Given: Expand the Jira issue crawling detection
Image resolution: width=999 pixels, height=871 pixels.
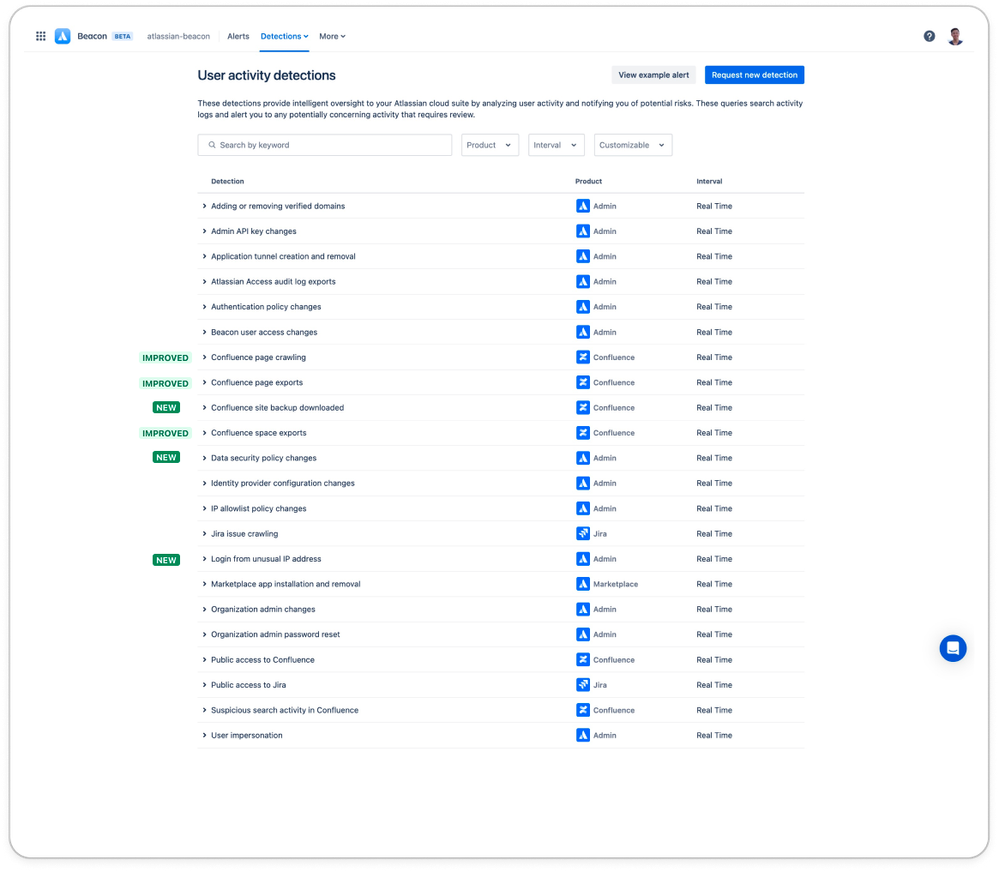Looking at the screenshot, I should [x=205, y=534].
